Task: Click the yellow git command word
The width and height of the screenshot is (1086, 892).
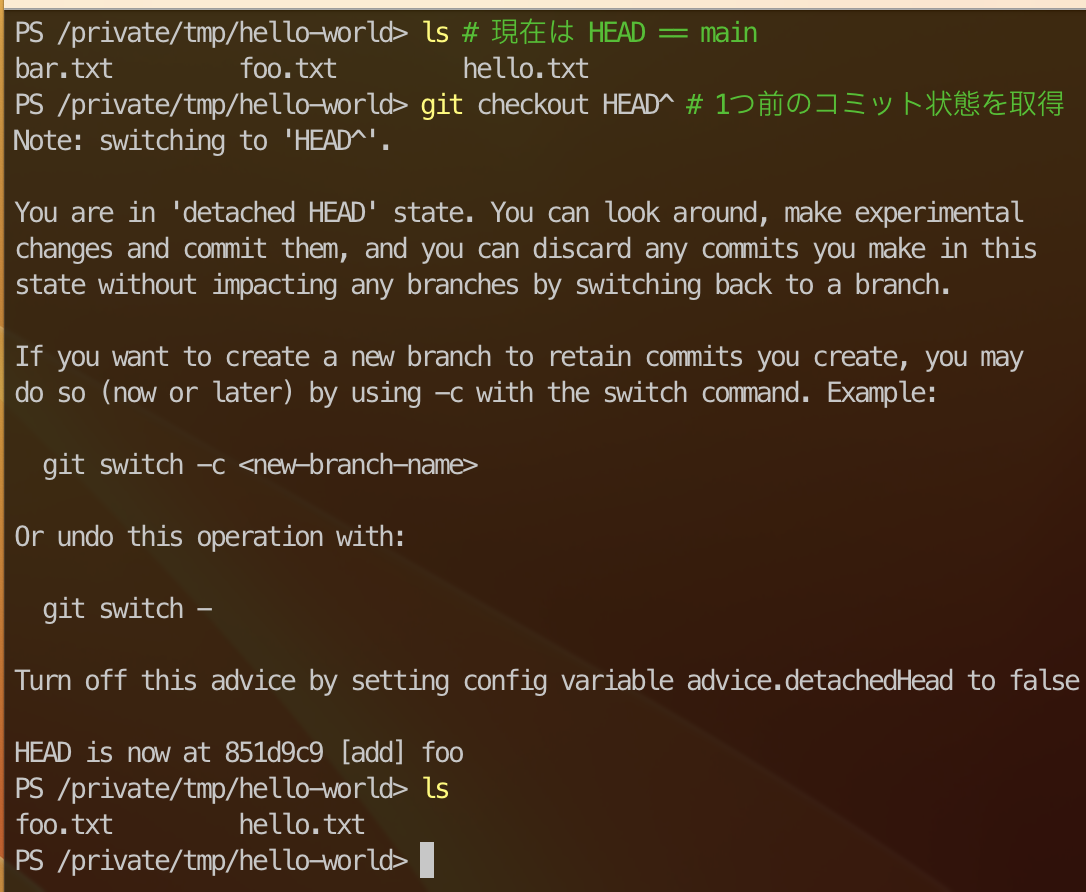Action: [x=442, y=105]
